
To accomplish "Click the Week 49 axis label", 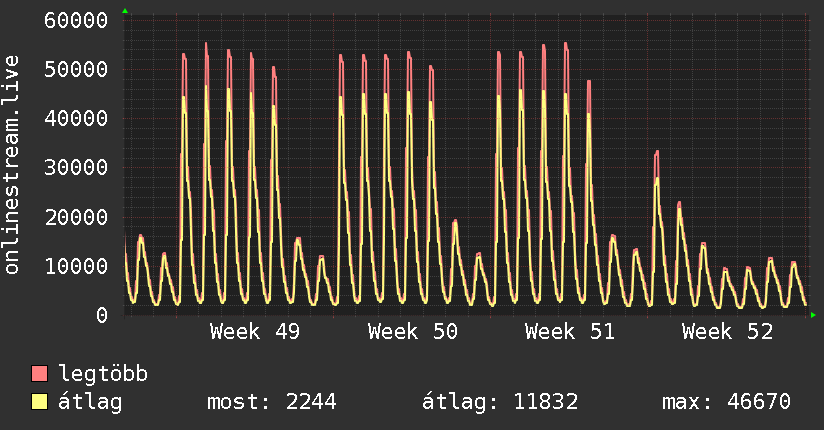I will click(255, 332).
